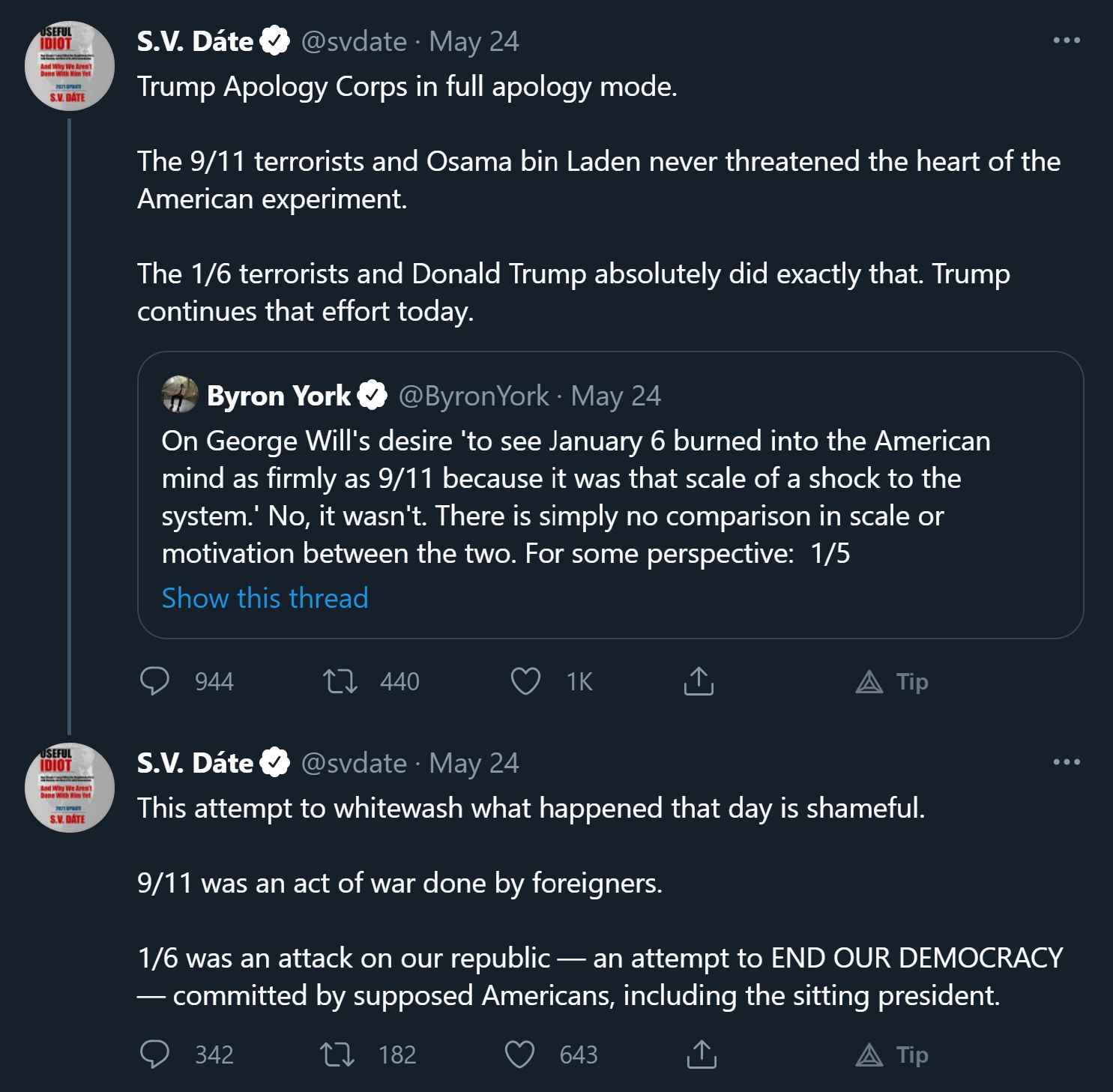Click the Byron York display name

279,396
